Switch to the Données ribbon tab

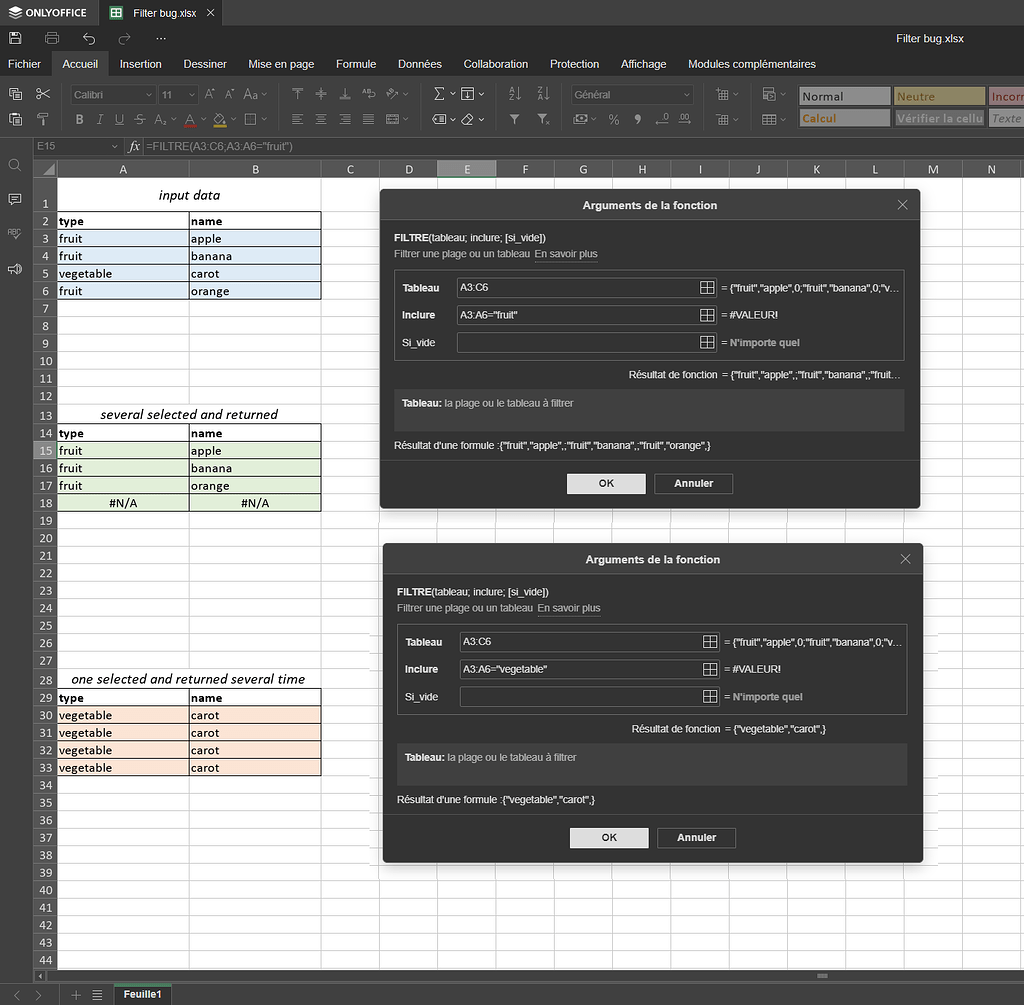click(419, 63)
